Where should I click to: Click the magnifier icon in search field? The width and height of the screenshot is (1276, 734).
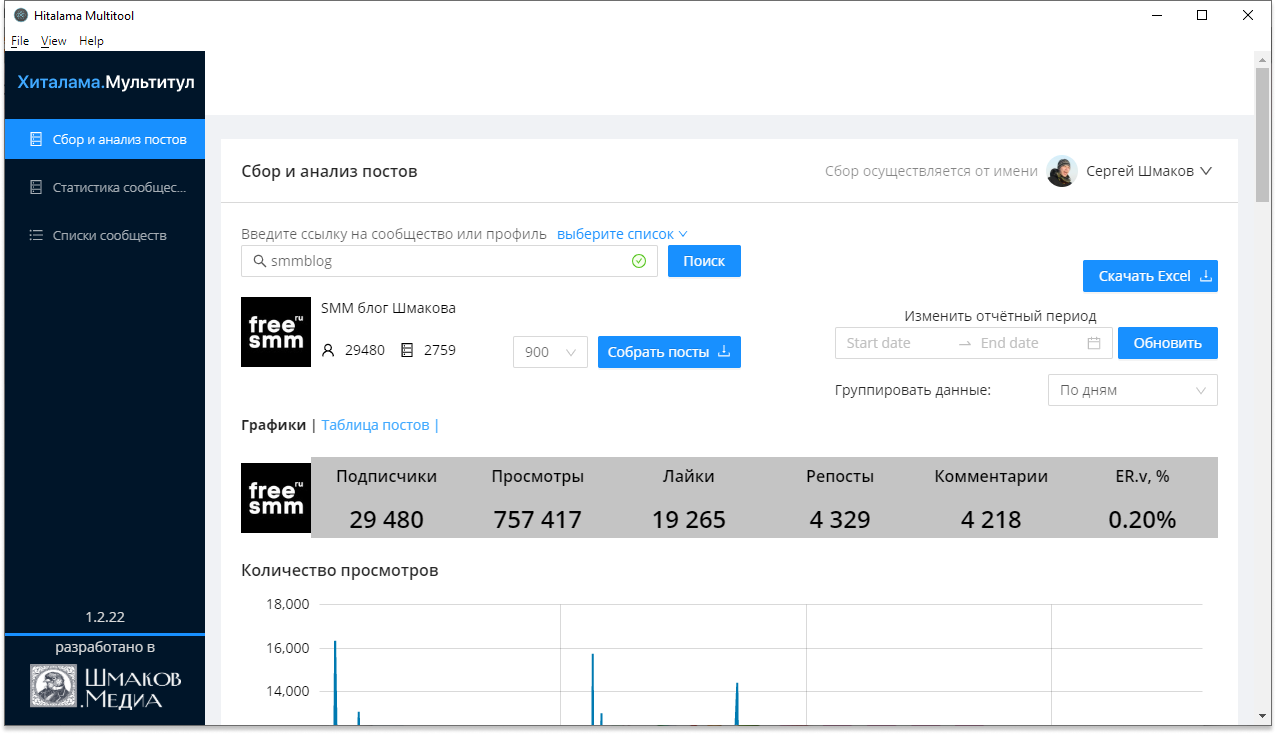(x=259, y=261)
